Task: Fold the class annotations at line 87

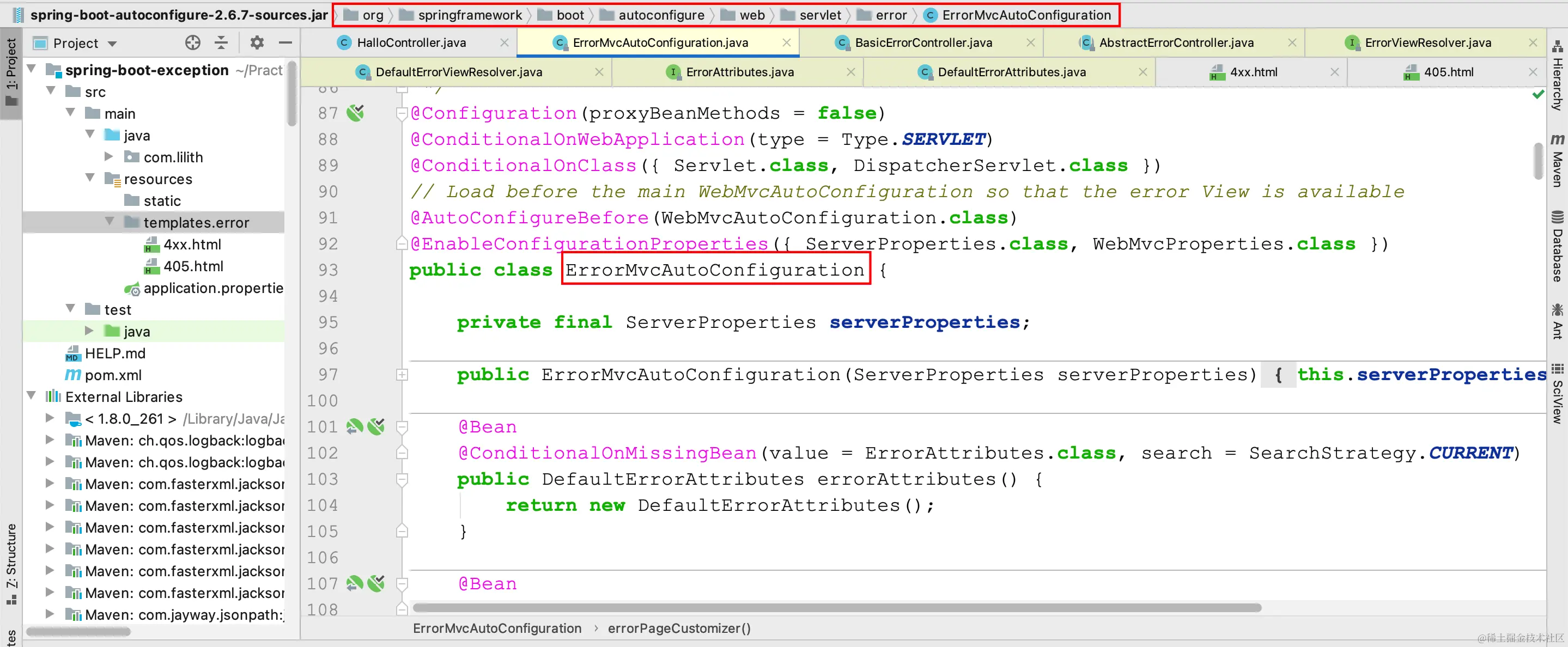Action: (402, 113)
